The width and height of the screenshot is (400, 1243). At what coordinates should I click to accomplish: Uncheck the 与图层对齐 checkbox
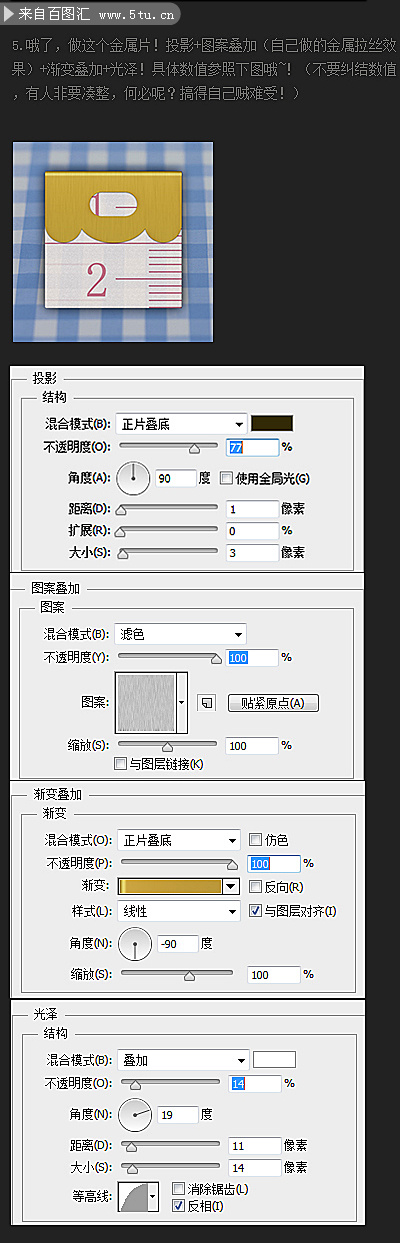click(254, 911)
